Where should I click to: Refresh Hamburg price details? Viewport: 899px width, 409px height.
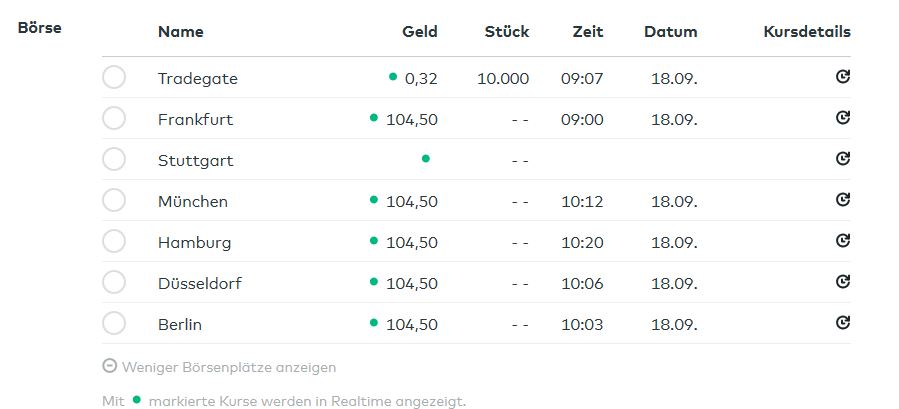coord(843,240)
